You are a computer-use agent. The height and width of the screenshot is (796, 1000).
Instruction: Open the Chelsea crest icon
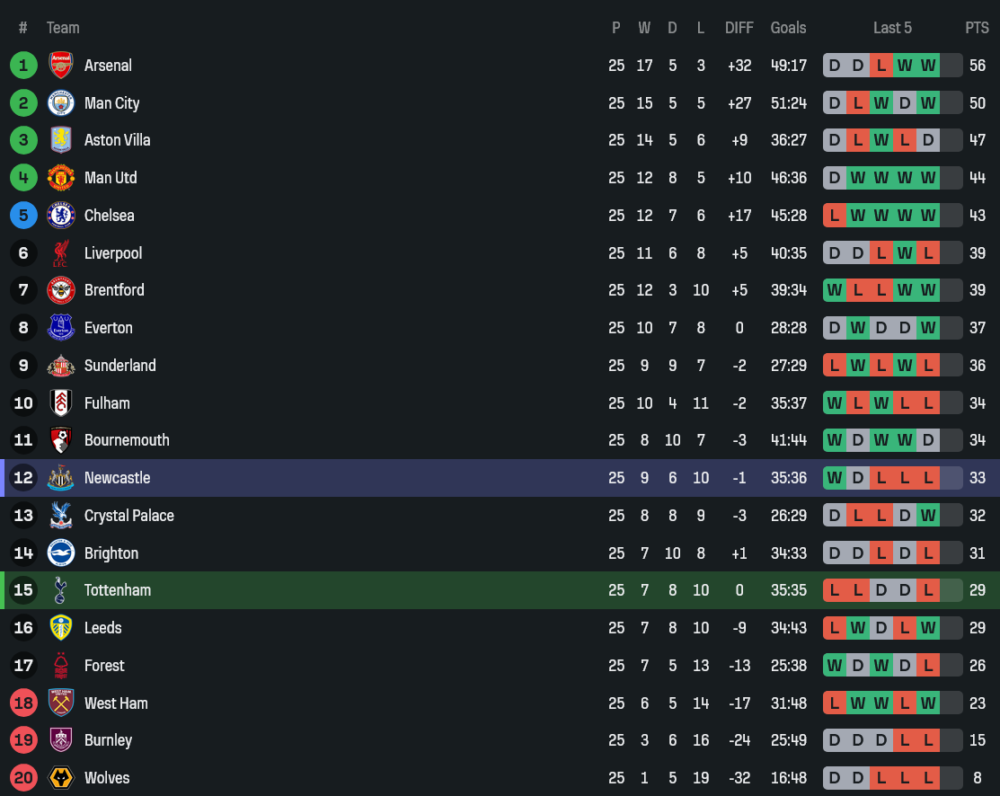click(61, 215)
